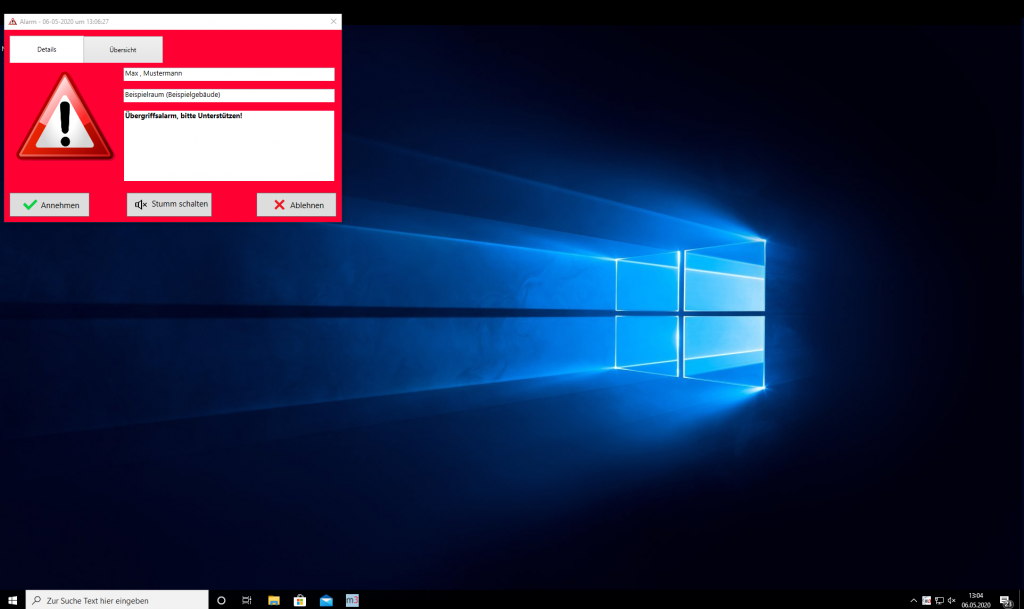Open the Windows Start menu
Image resolution: width=1024 pixels, height=609 pixels.
tap(12, 601)
